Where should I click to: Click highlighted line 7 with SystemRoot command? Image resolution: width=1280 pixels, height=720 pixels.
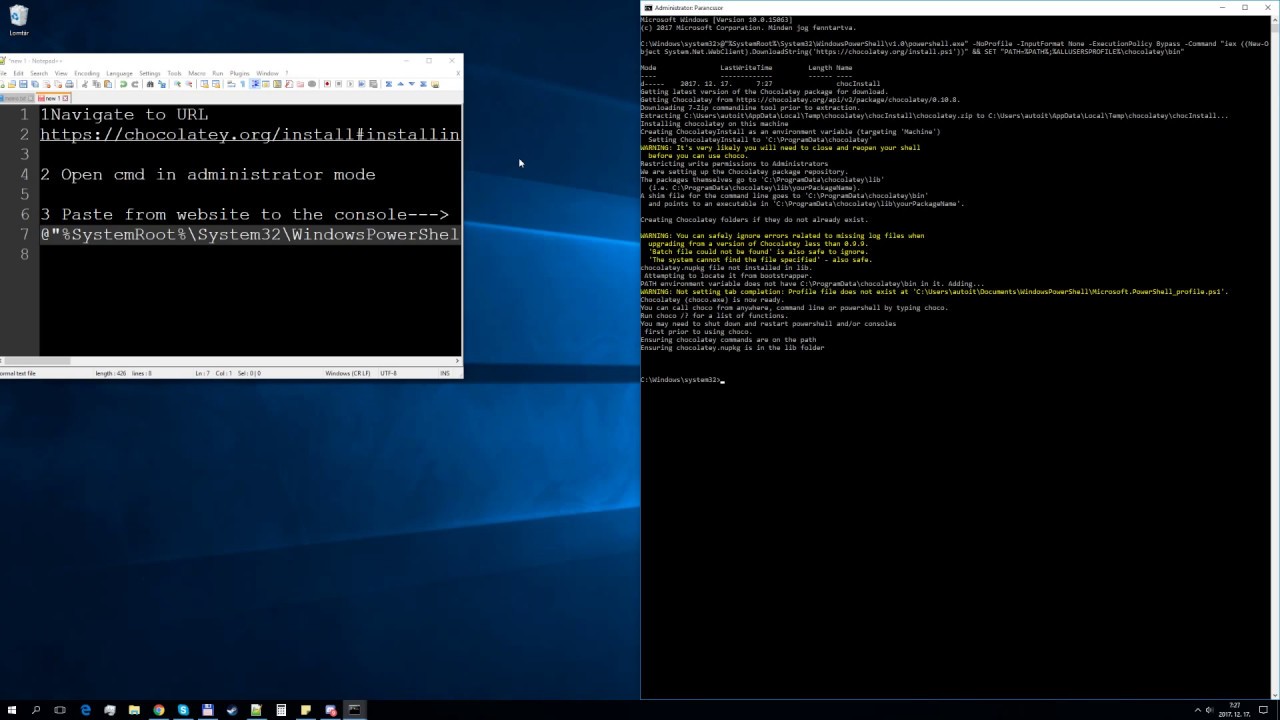point(250,234)
